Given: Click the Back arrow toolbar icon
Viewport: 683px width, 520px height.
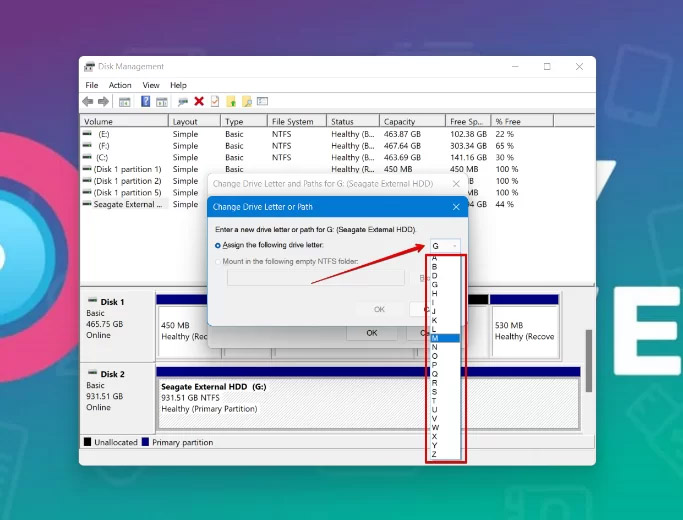Looking at the screenshot, I should pyautogui.click(x=88, y=102).
